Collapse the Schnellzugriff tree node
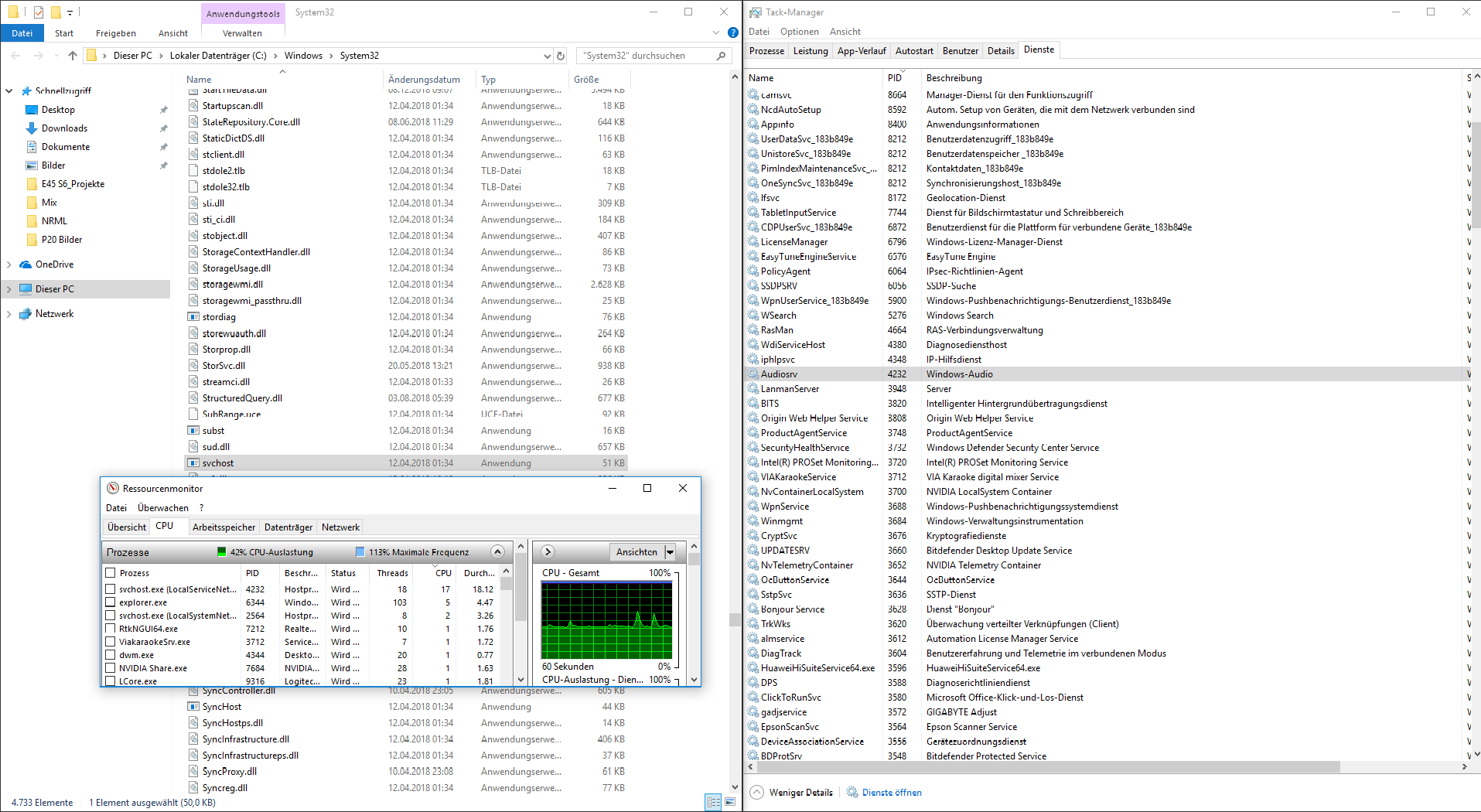The width and height of the screenshot is (1481, 812). [9, 91]
